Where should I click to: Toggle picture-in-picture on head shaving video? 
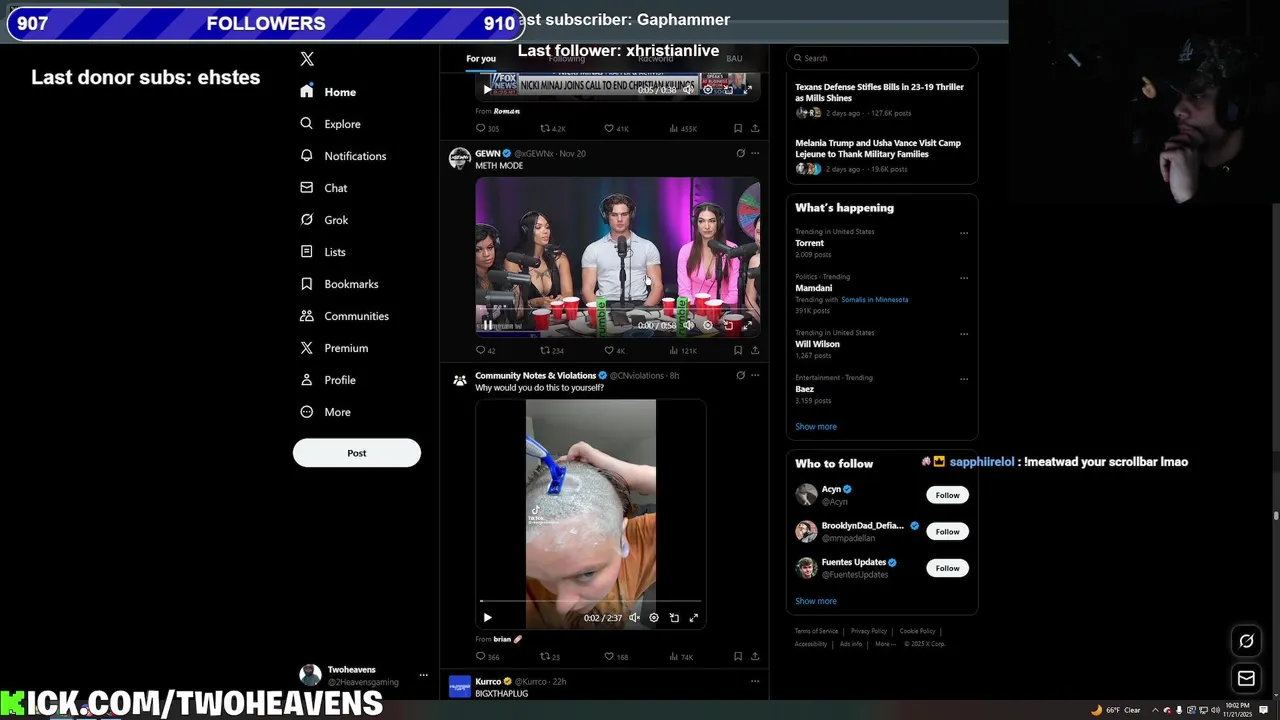[674, 618]
